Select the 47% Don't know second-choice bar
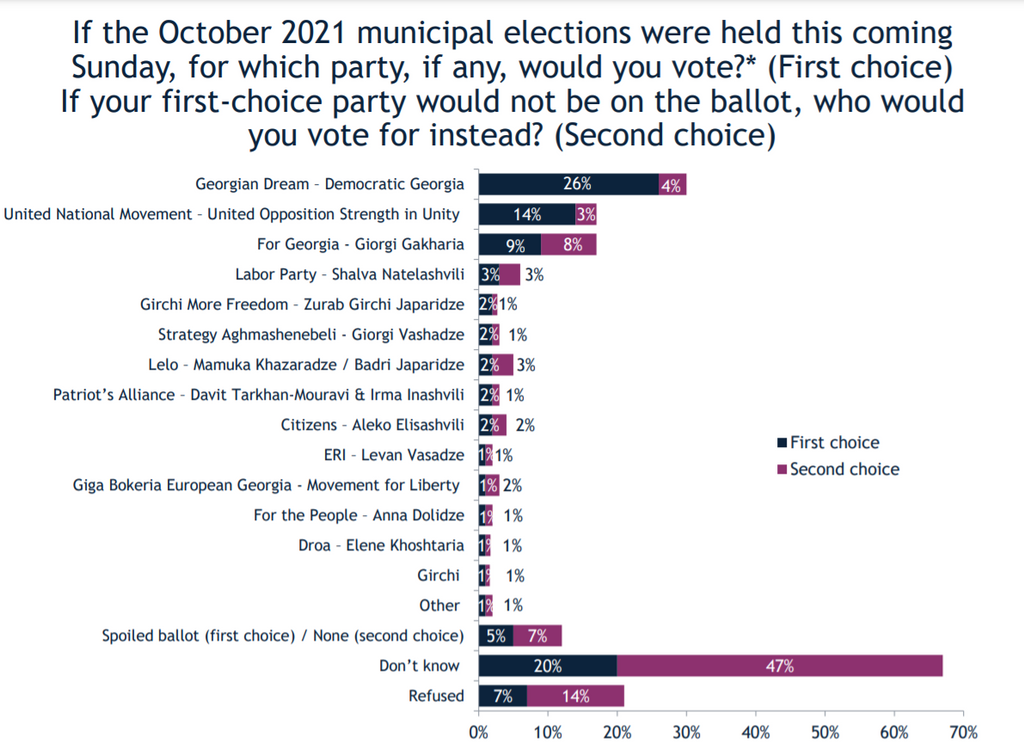 (780, 666)
